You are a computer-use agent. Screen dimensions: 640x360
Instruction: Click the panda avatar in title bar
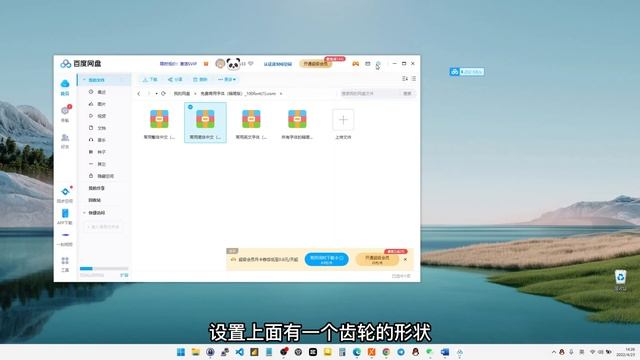[233, 64]
